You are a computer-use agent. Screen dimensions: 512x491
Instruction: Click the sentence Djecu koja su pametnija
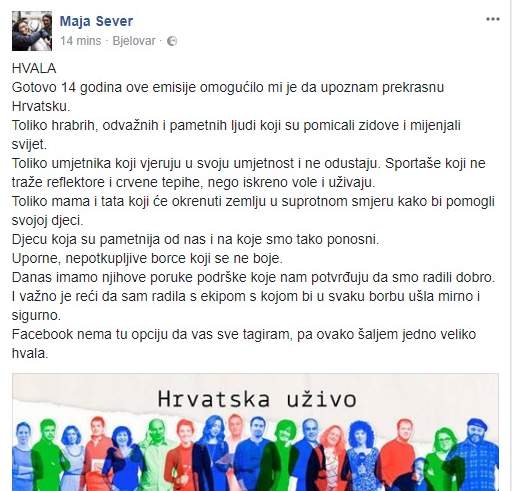click(195, 239)
